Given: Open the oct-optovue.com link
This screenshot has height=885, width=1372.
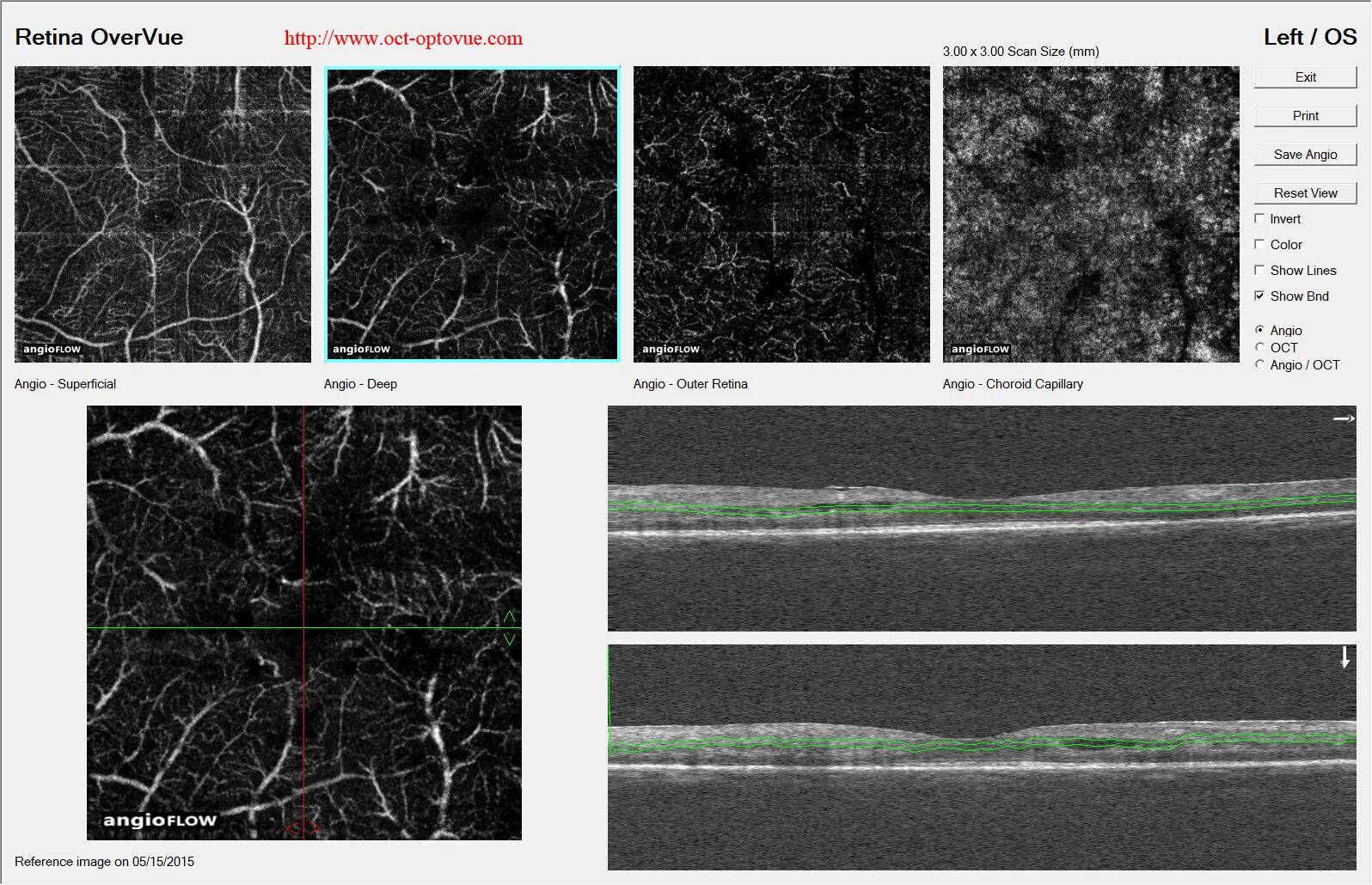Looking at the screenshot, I should [x=403, y=39].
